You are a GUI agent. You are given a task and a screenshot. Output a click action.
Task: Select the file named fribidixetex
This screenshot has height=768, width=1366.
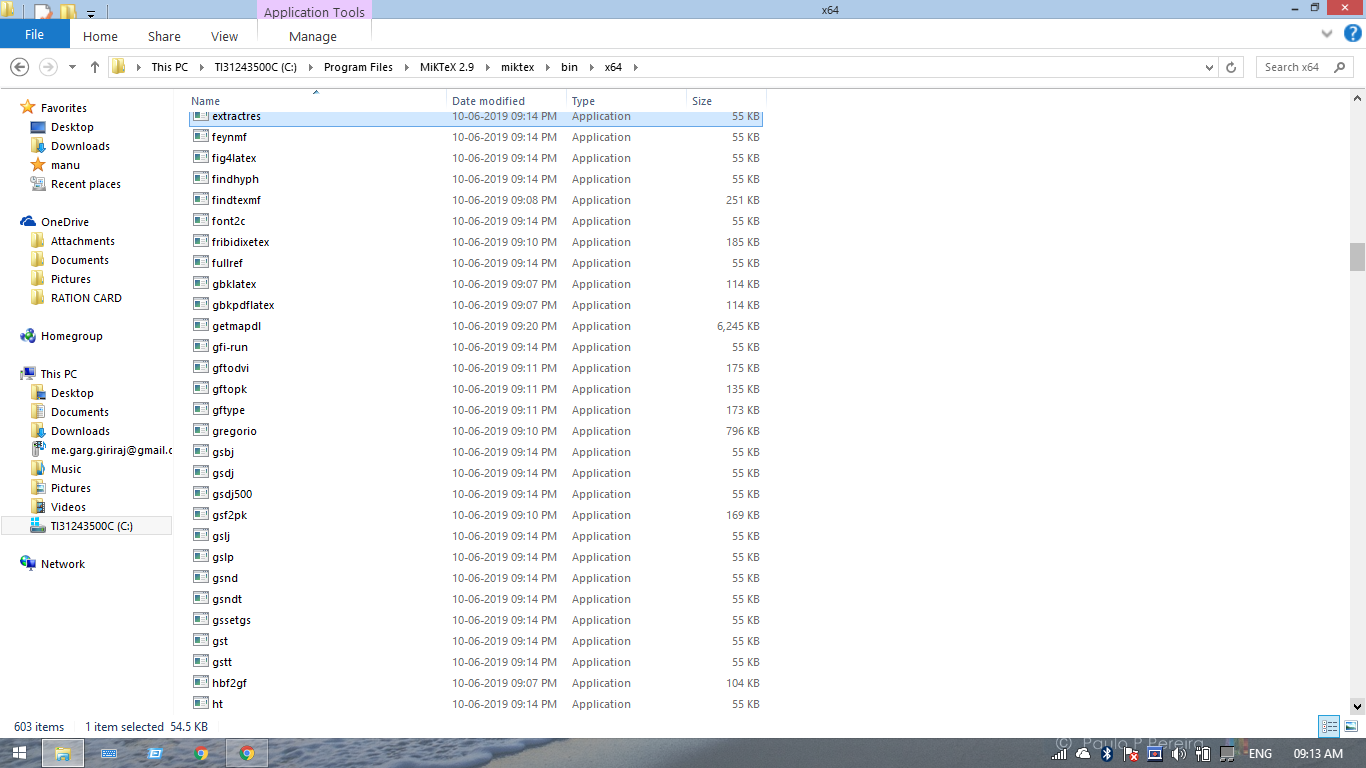240,242
